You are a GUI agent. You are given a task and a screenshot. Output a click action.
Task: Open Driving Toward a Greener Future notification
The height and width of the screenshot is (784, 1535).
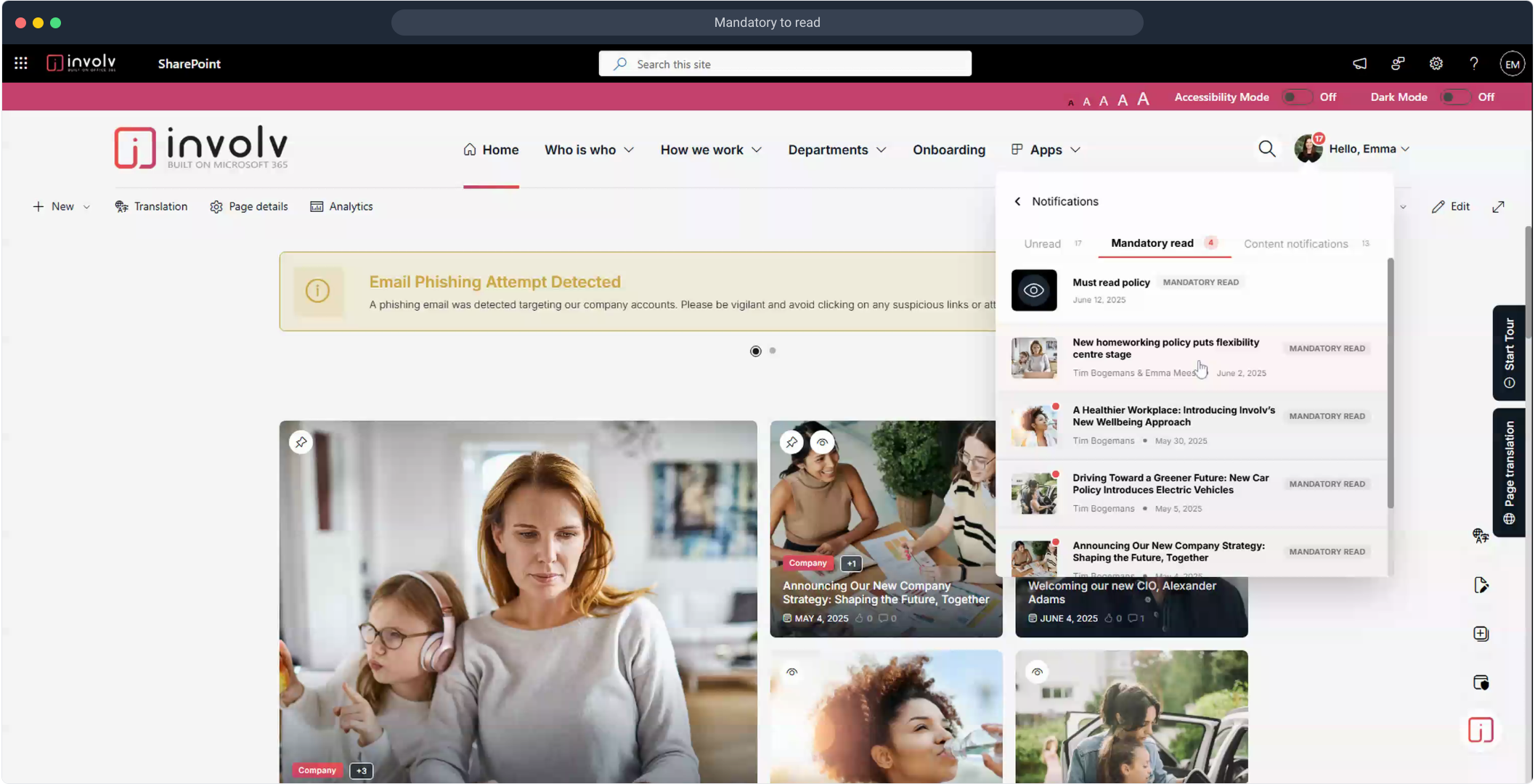point(1191,493)
